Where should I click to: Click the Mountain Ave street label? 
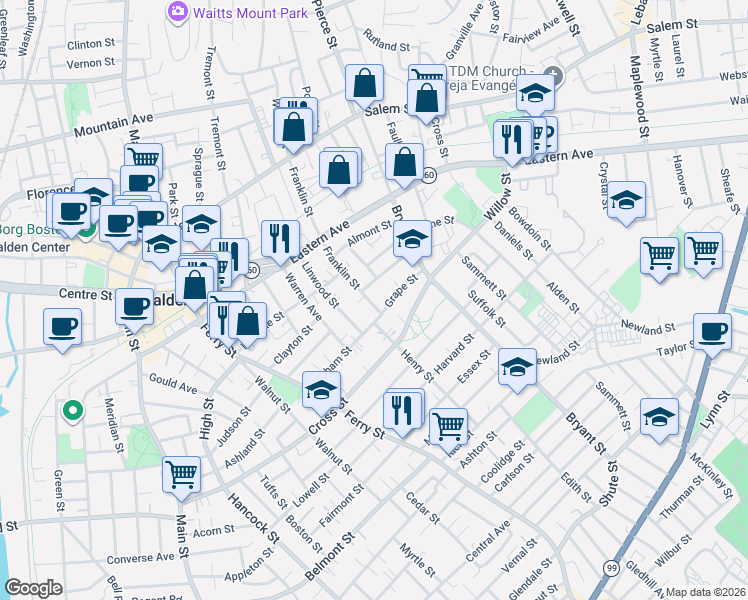(114, 125)
